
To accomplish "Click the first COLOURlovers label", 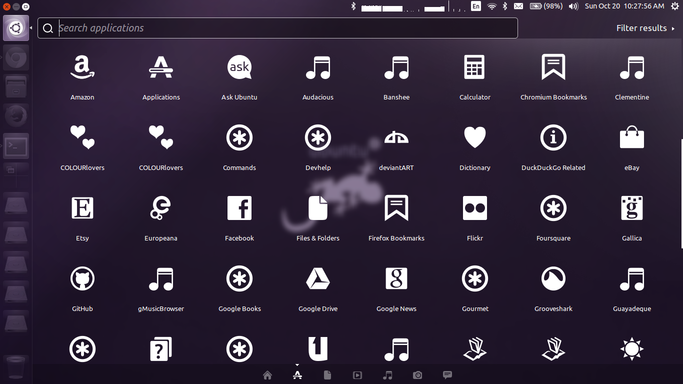I will [82, 168].
